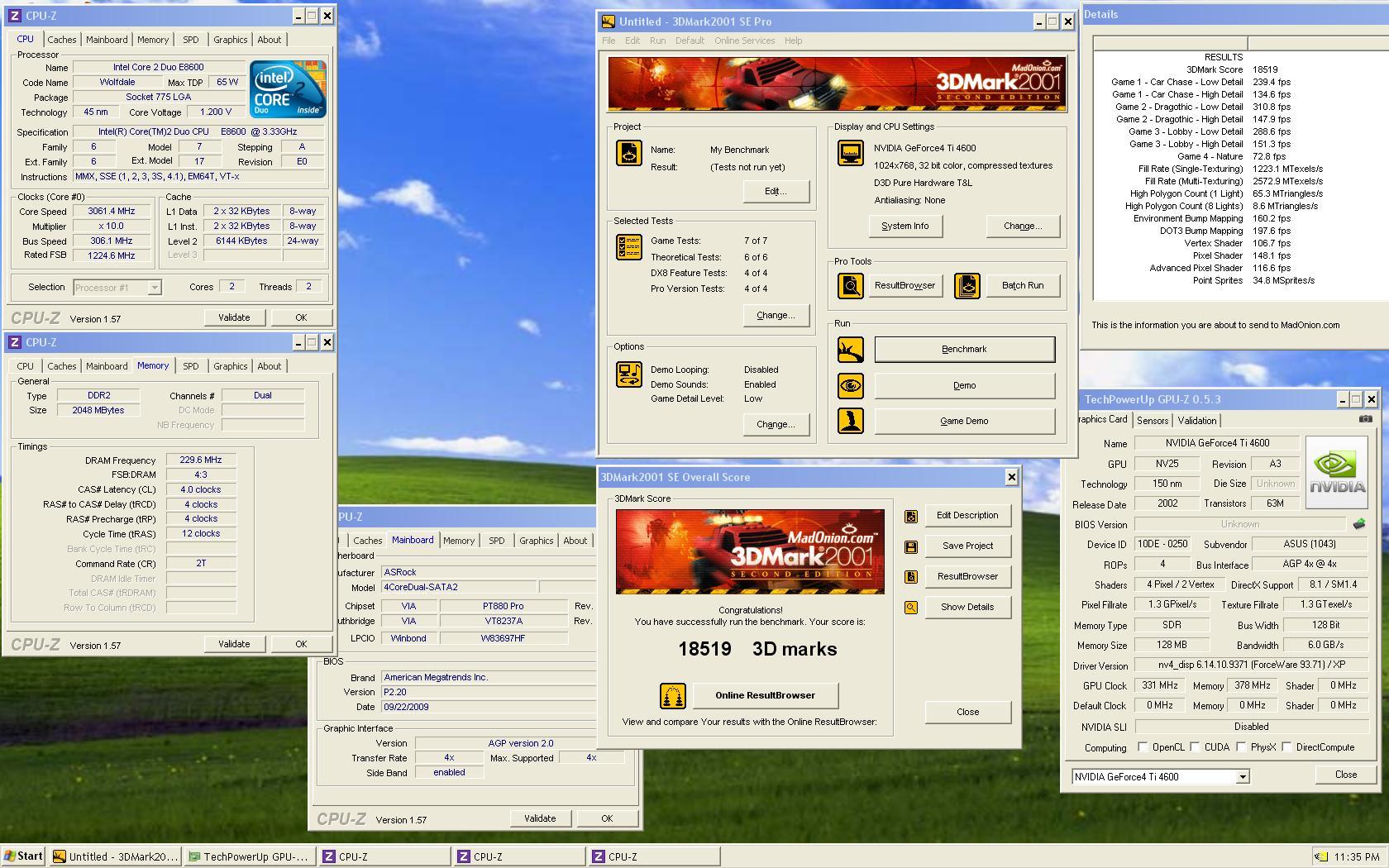
Task: Open the Online Services menu
Action: (745, 41)
